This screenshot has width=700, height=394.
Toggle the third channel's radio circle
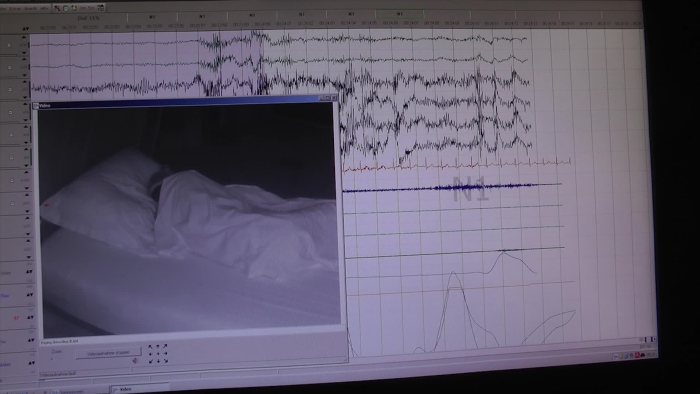tap(10, 90)
